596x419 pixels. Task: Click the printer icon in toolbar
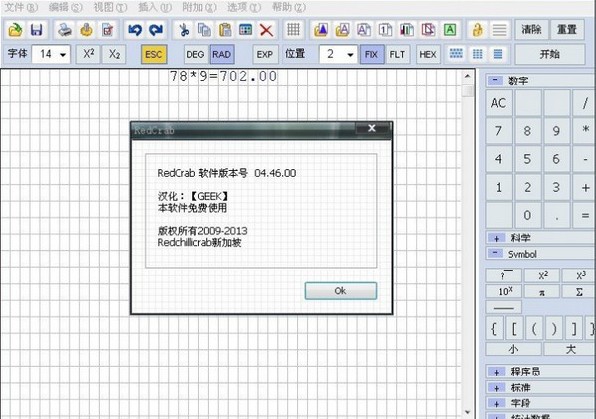coord(65,30)
